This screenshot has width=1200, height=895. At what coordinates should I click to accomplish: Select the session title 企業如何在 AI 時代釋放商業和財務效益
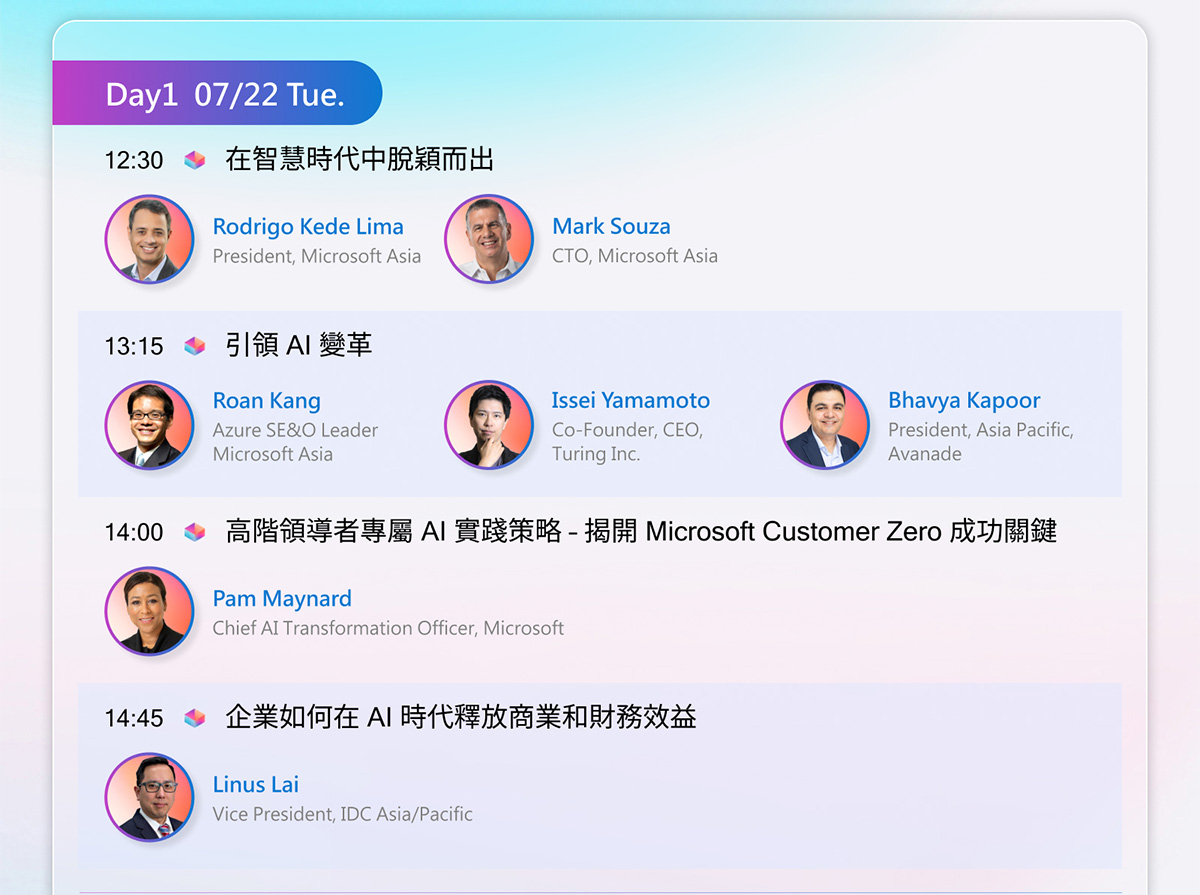(461, 717)
